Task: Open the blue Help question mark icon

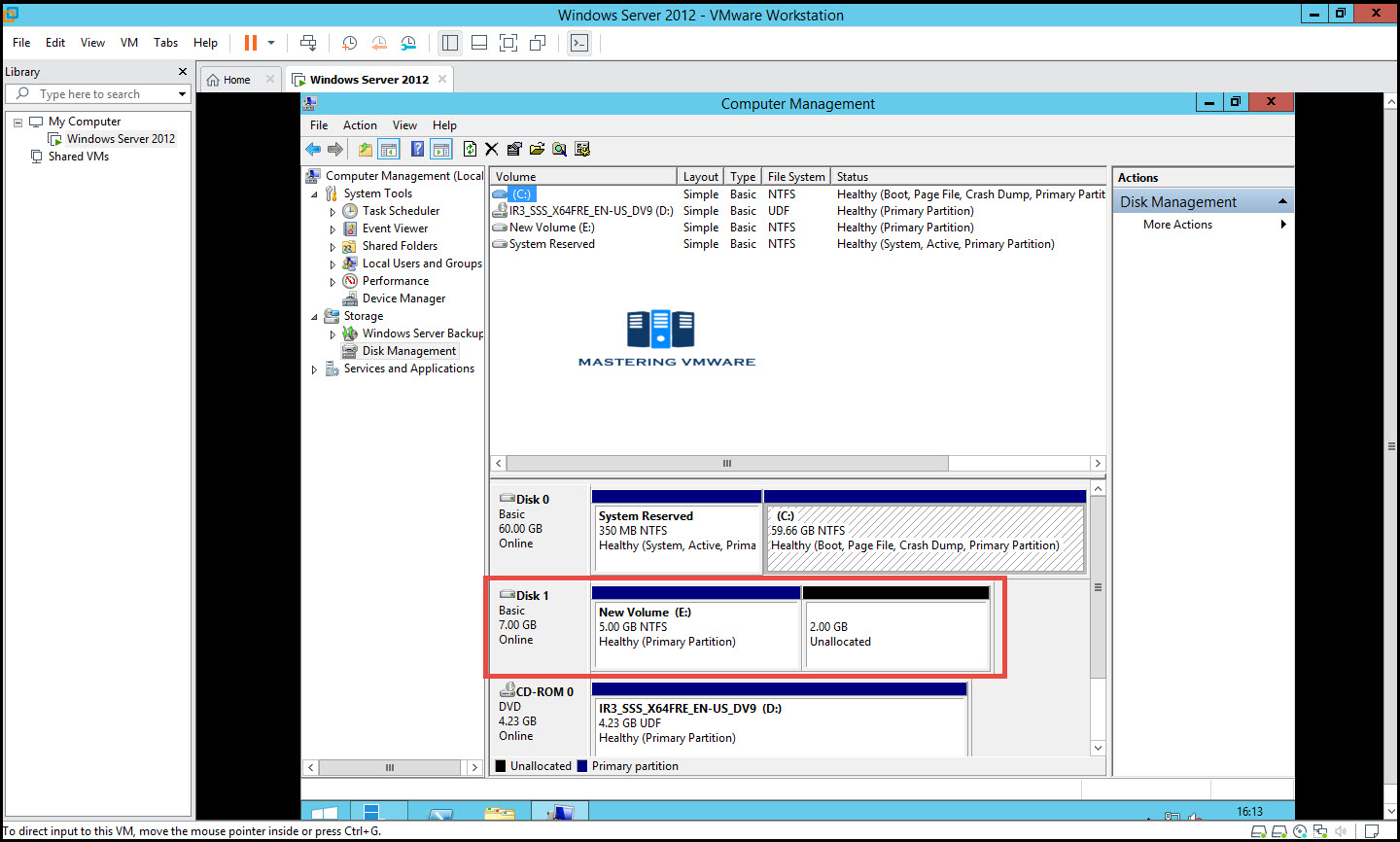Action: pos(417,149)
